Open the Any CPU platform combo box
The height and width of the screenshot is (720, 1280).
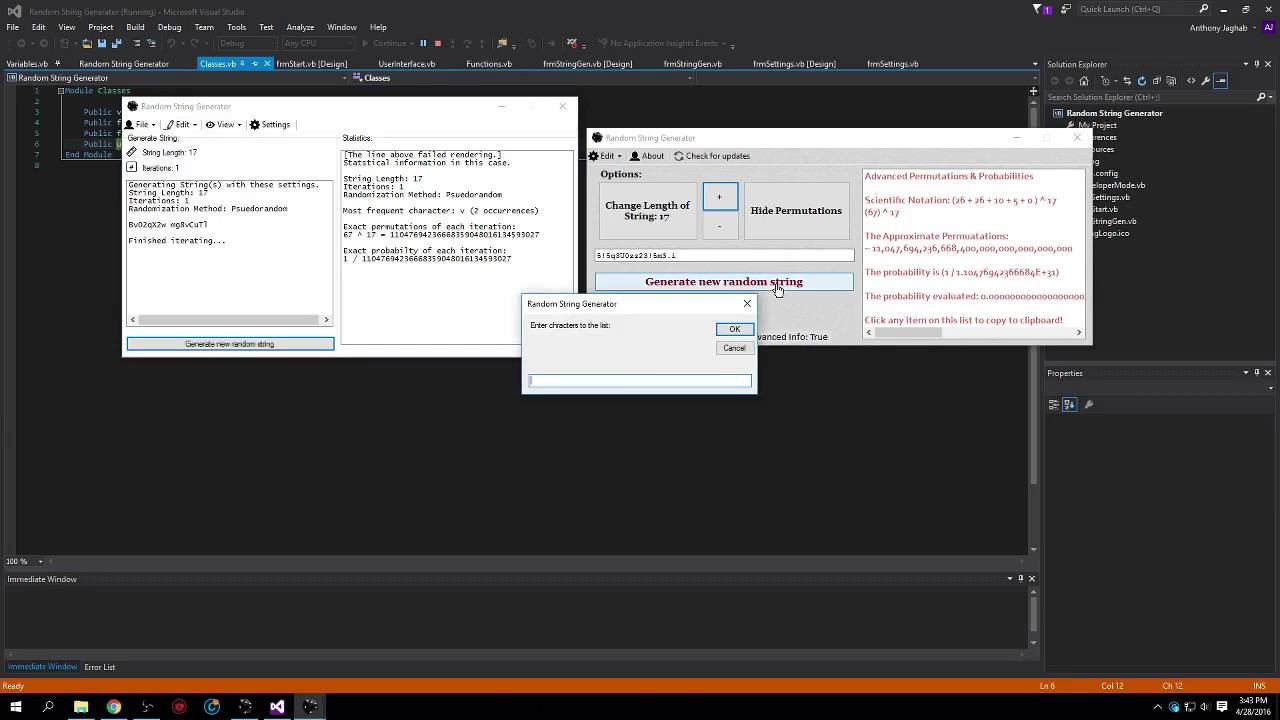317,43
